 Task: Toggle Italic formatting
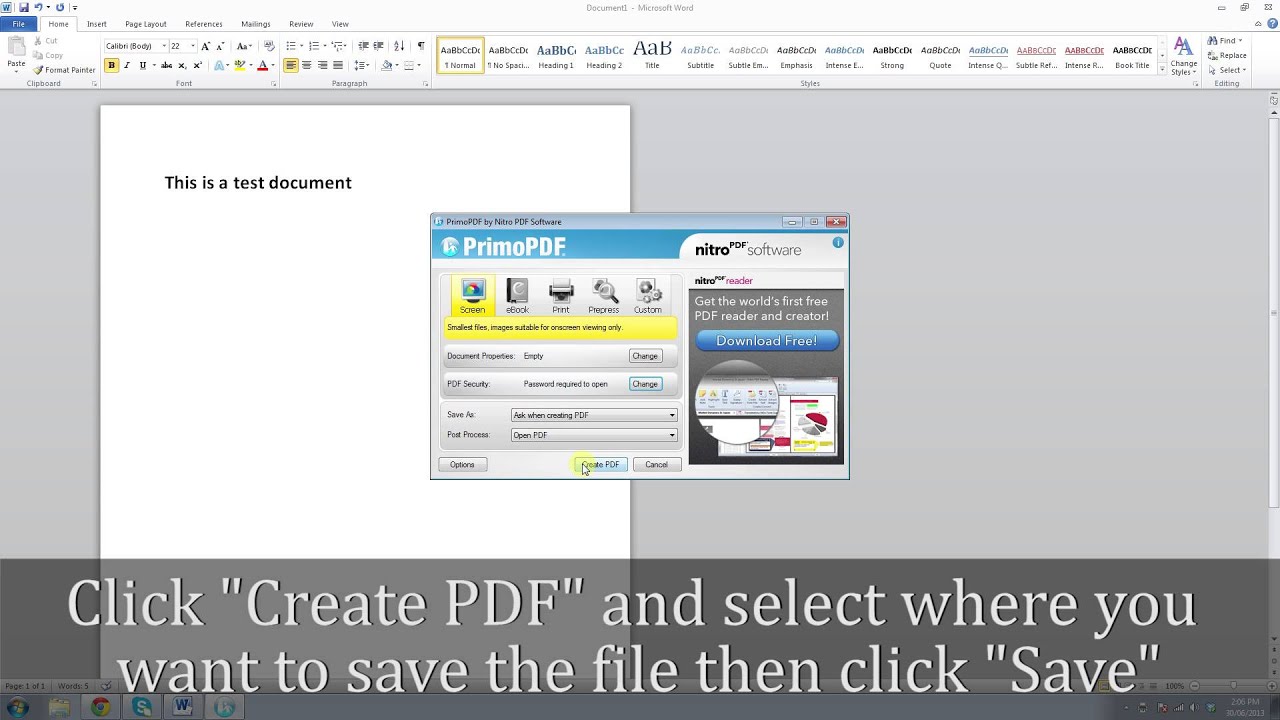pyautogui.click(x=127, y=65)
